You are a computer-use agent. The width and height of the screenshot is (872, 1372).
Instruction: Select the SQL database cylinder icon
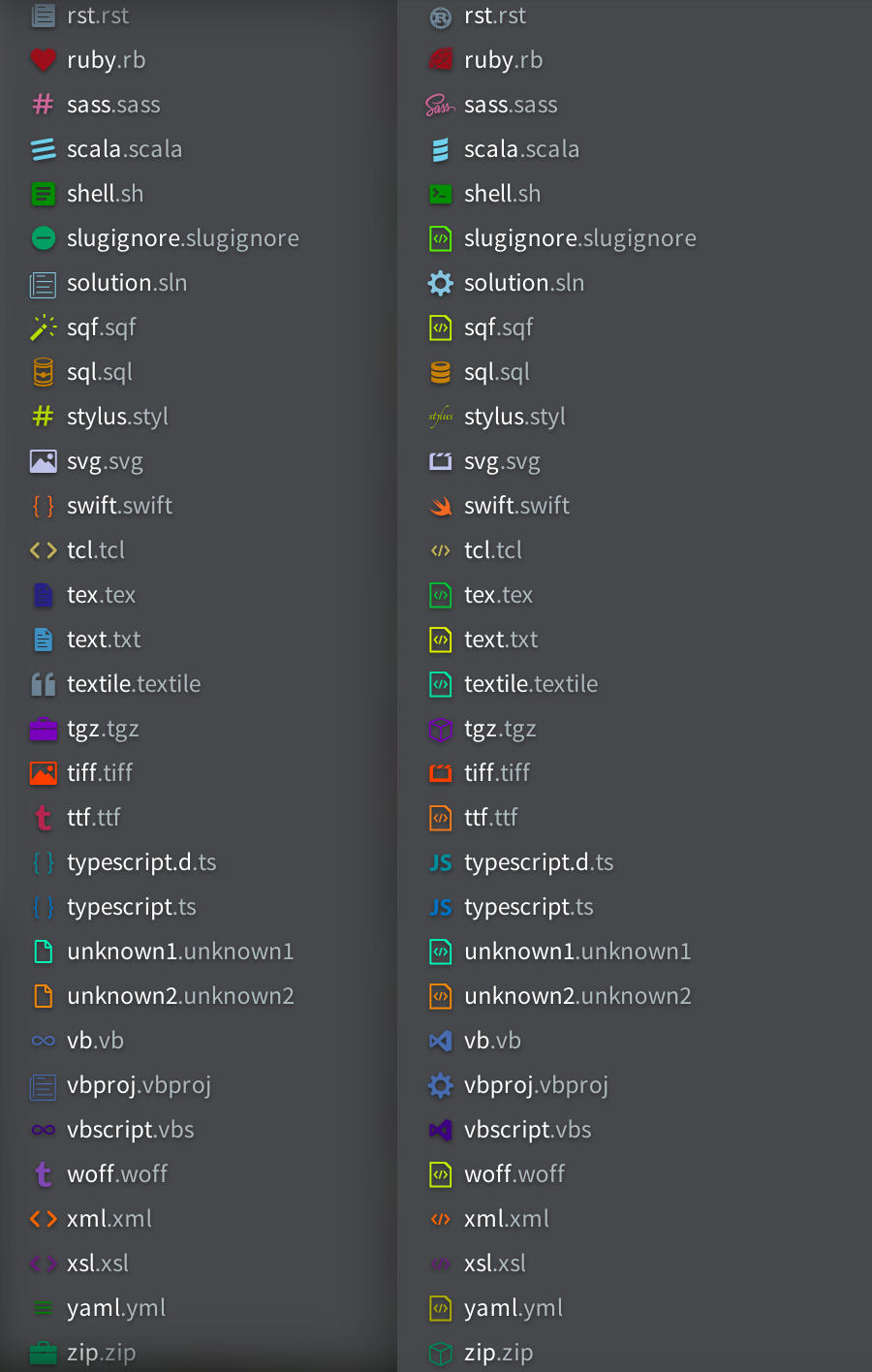point(43,372)
